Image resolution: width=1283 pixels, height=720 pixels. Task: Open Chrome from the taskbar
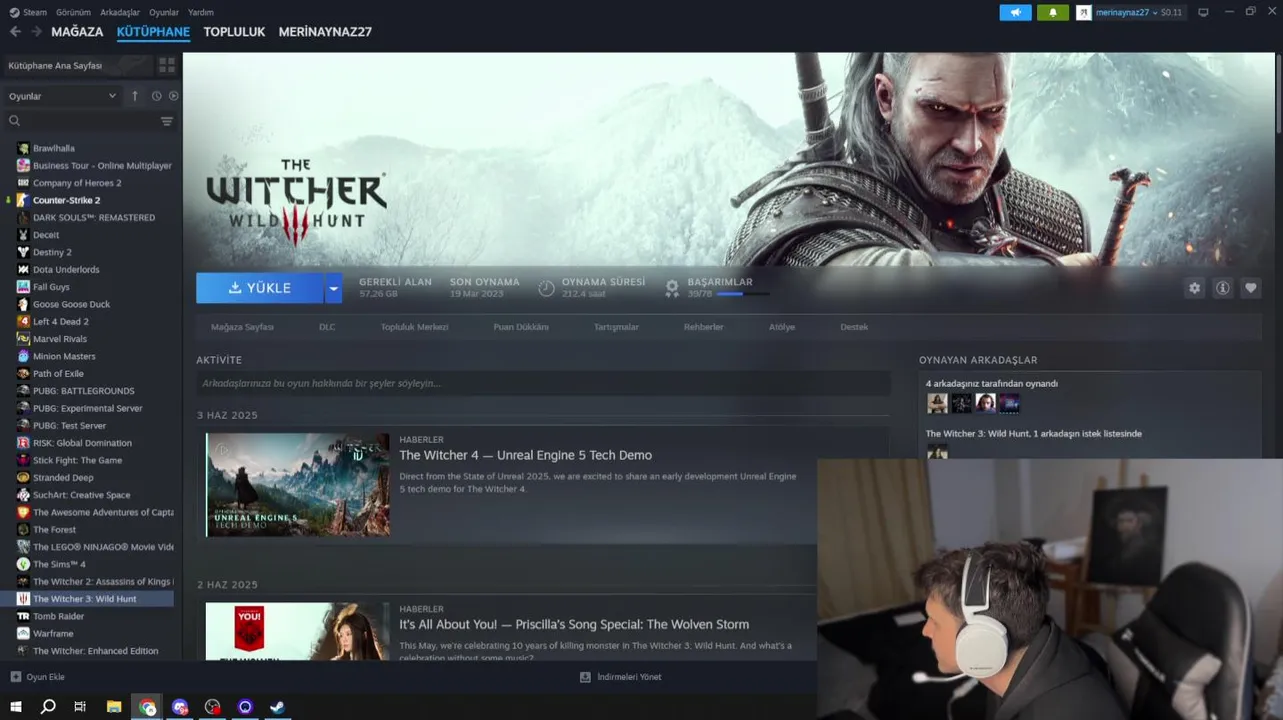148,707
